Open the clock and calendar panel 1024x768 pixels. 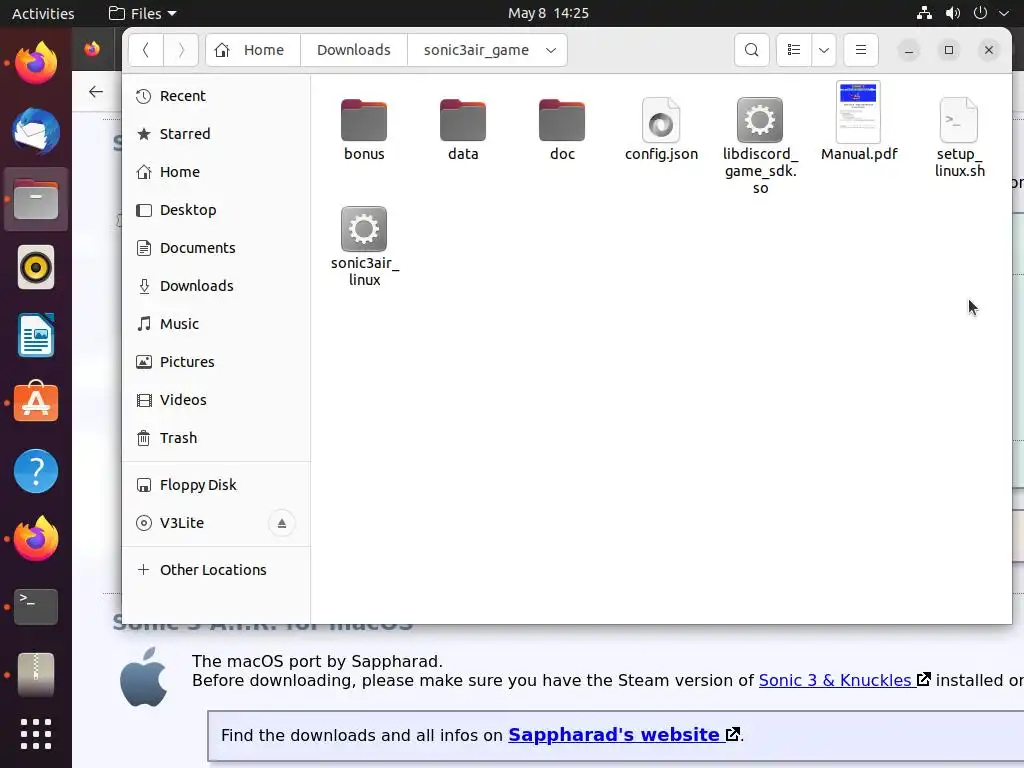pos(548,13)
